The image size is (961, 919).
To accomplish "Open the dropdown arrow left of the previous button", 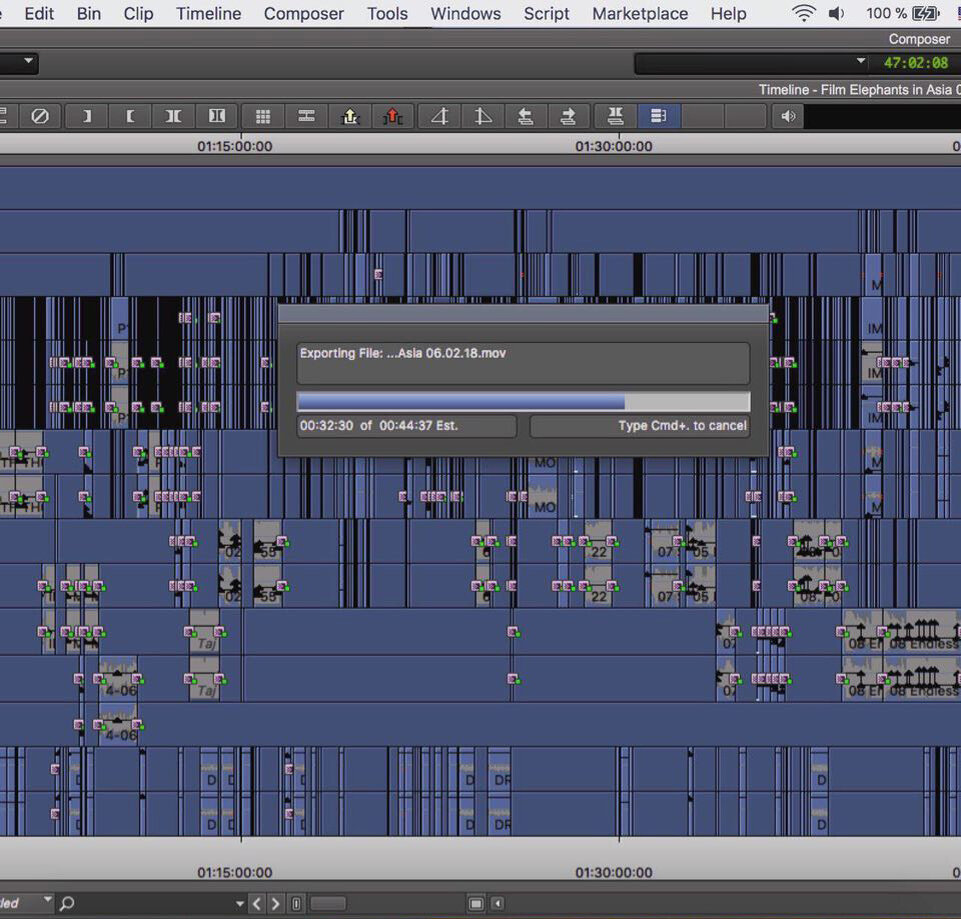I will 240,904.
